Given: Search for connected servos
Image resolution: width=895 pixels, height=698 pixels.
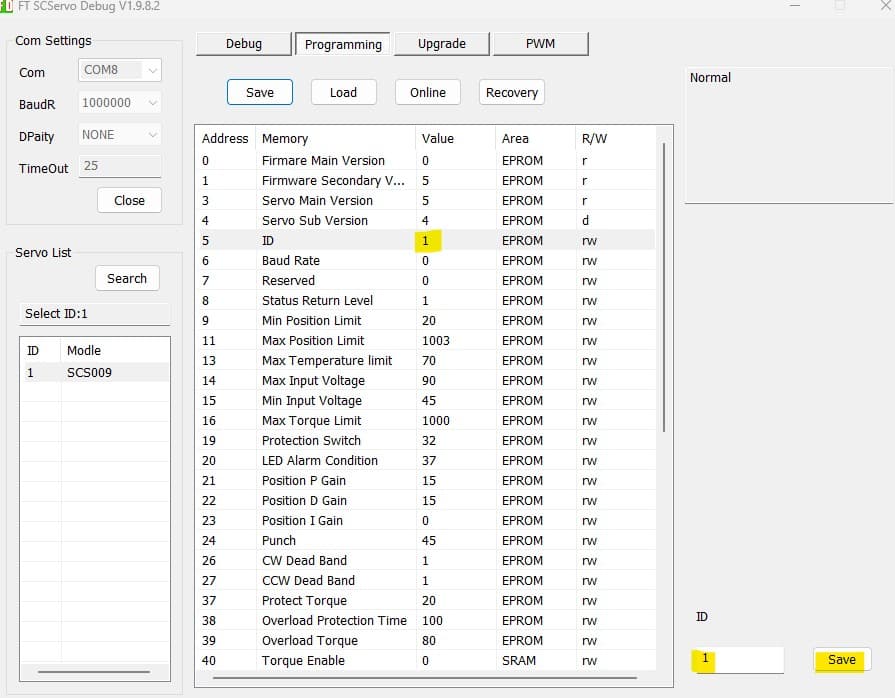Looking at the screenshot, I should click(127, 279).
